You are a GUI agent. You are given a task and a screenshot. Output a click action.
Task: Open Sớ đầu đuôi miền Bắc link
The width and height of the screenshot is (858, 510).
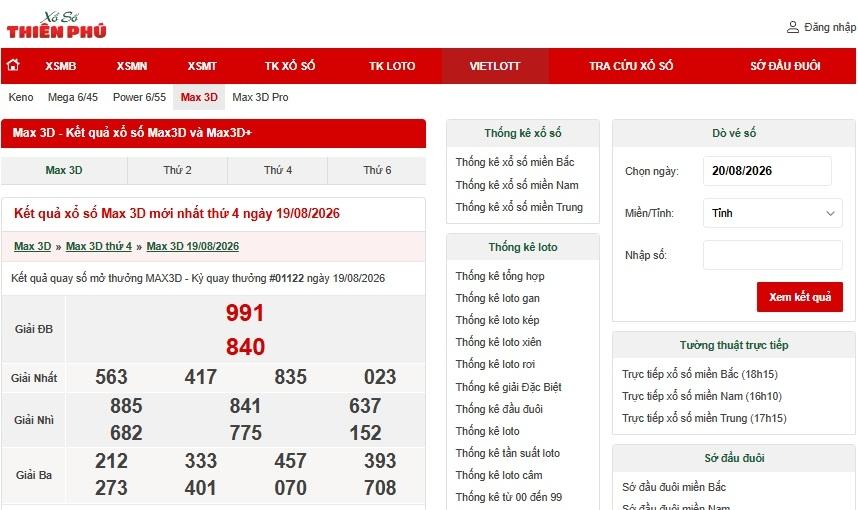tap(674, 487)
